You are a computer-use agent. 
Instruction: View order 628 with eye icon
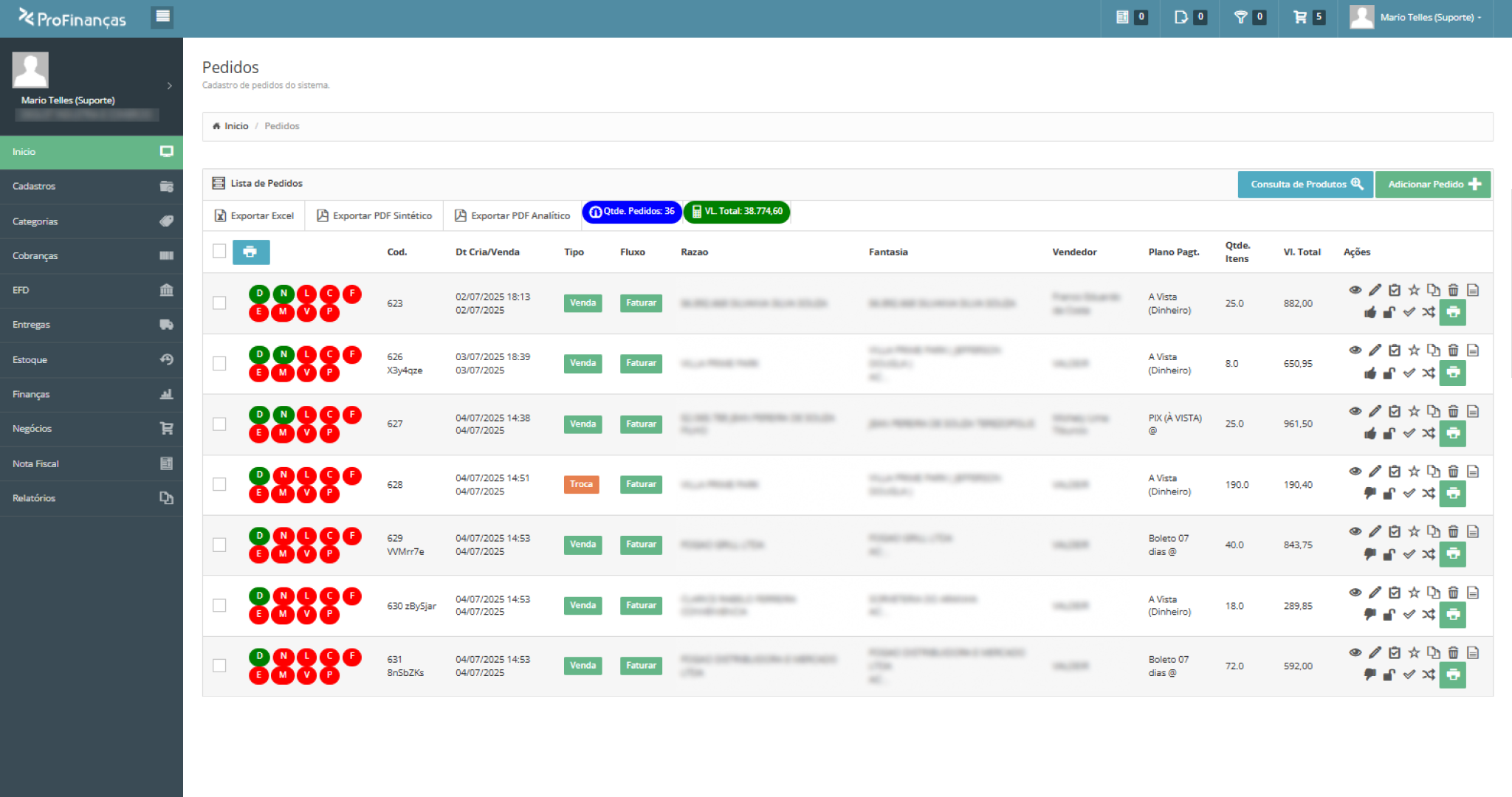(x=1355, y=471)
